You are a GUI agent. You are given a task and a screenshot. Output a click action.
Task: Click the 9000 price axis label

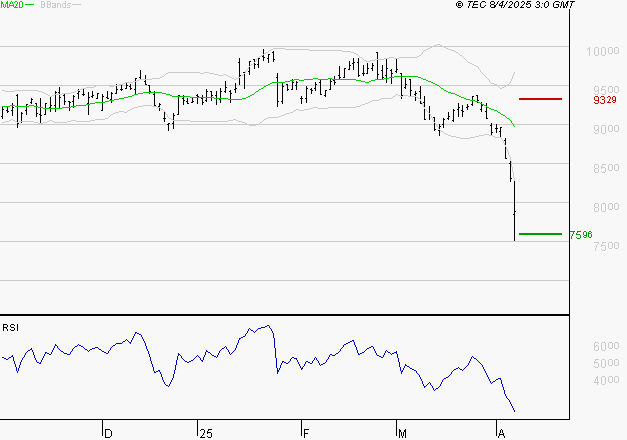[606, 129]
